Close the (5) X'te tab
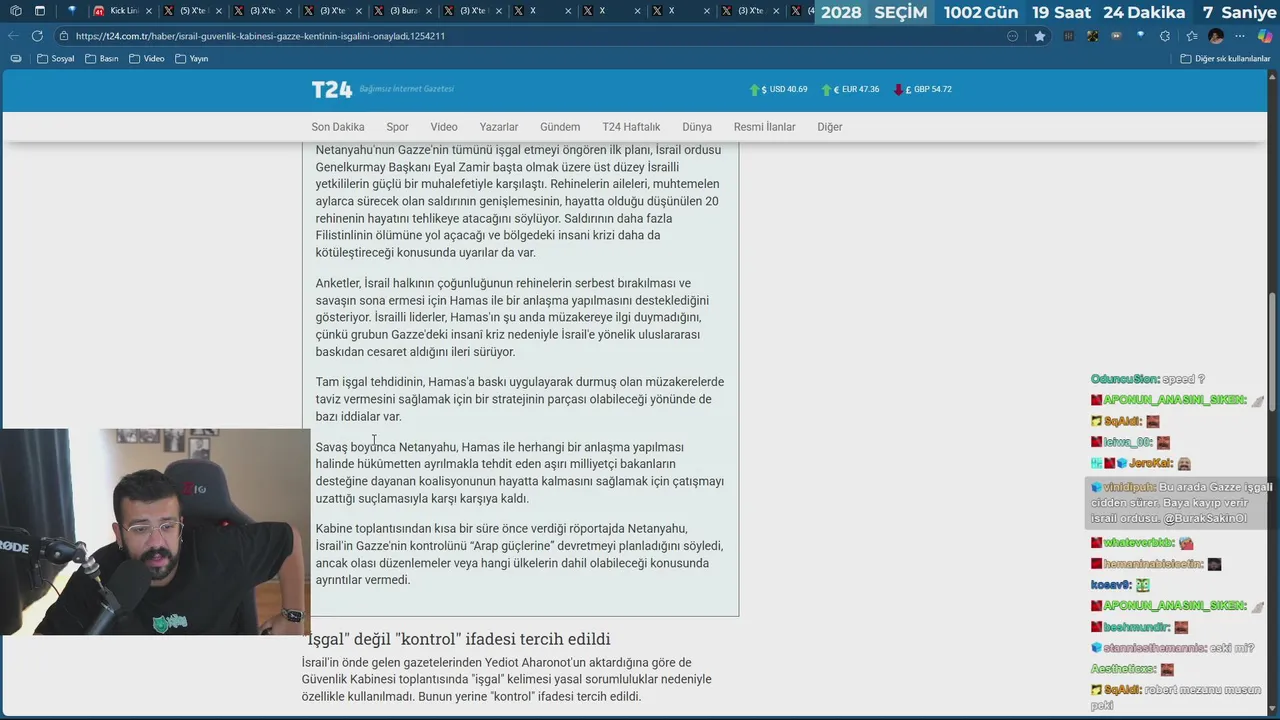The height and width of the screenshot is (720, 1280). click(x=218, y=11)
